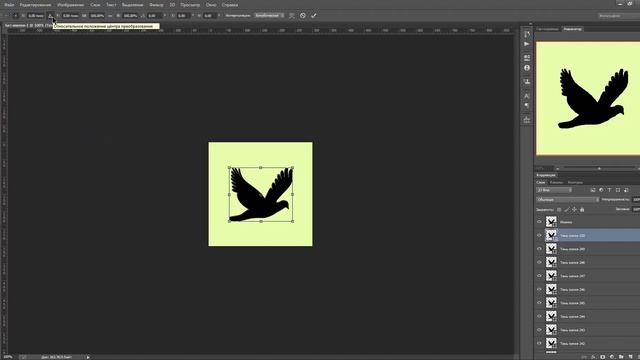Switch to the Слои tab
This screenshot has width=640, height=360.
541,182
